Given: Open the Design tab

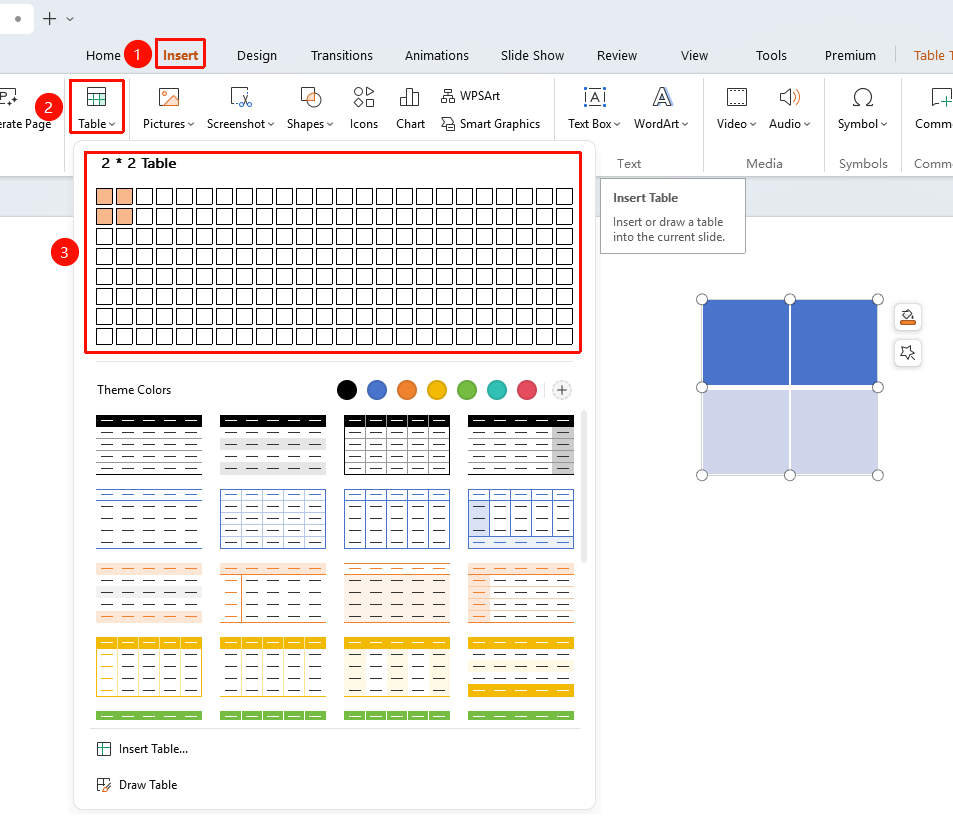Looking at the screenshot, I should click(x=256, y=55).
